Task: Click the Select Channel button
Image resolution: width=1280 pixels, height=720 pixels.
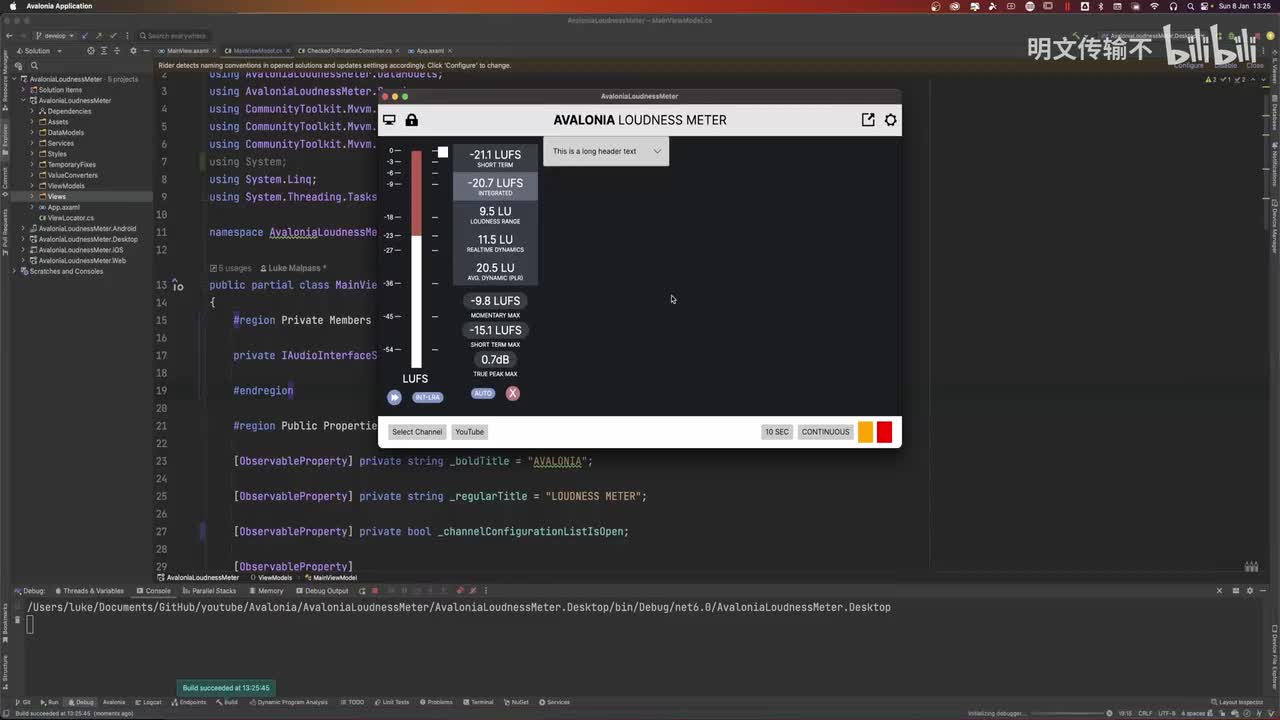Action: coord(417,432)
